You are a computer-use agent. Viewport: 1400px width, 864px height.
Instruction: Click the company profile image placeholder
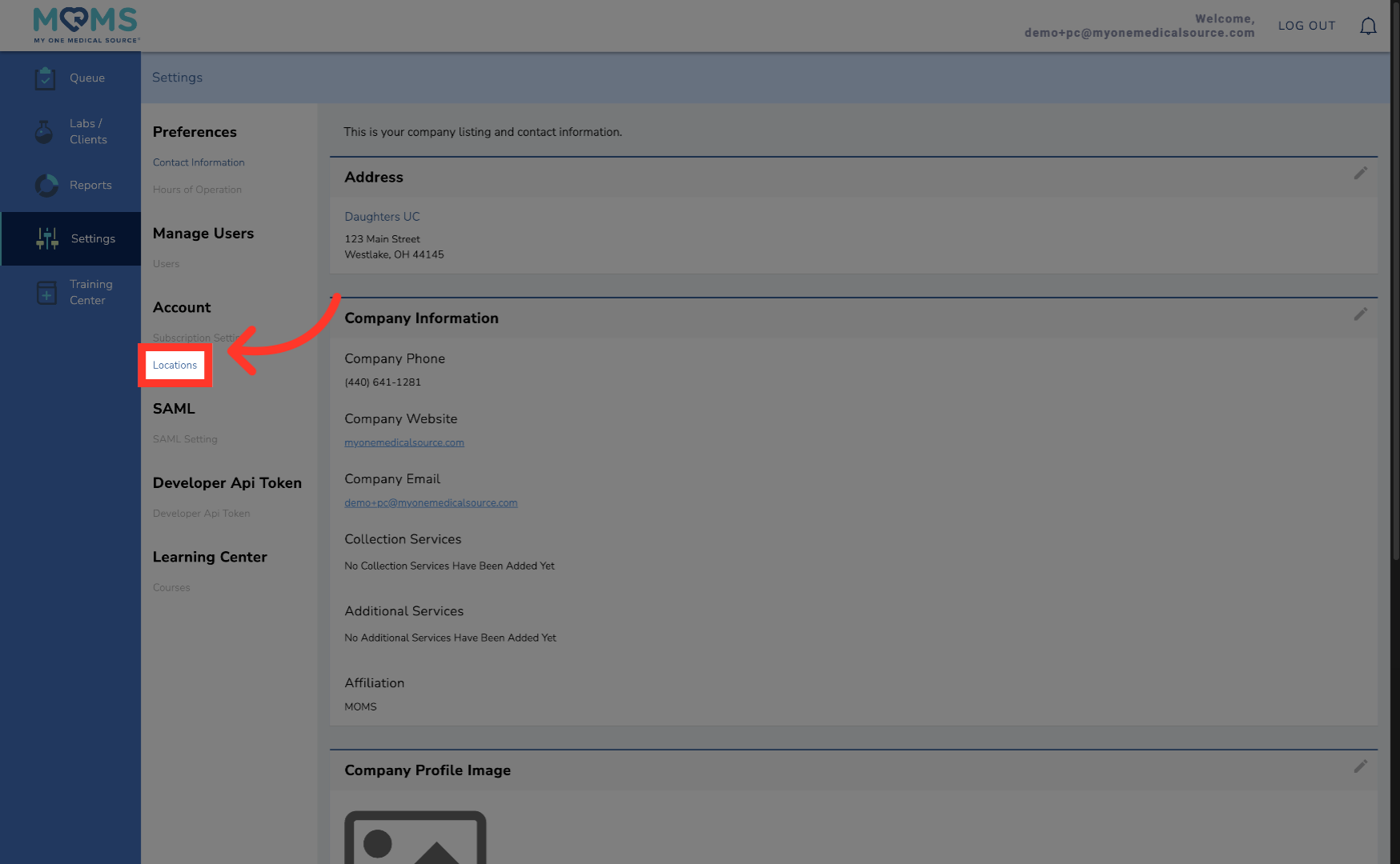tap(415, 838)
